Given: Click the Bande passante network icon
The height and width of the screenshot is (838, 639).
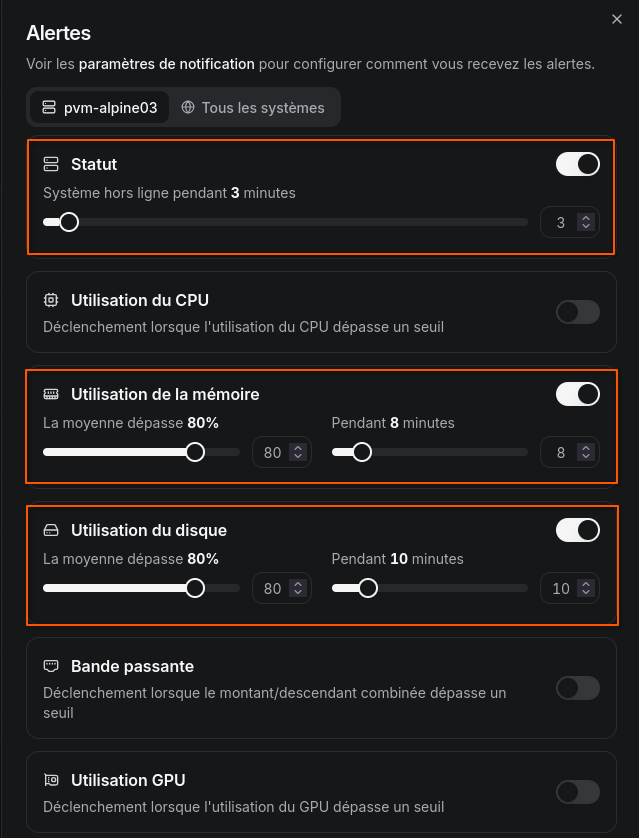Looking at the screenshot, I should [51, 666].
